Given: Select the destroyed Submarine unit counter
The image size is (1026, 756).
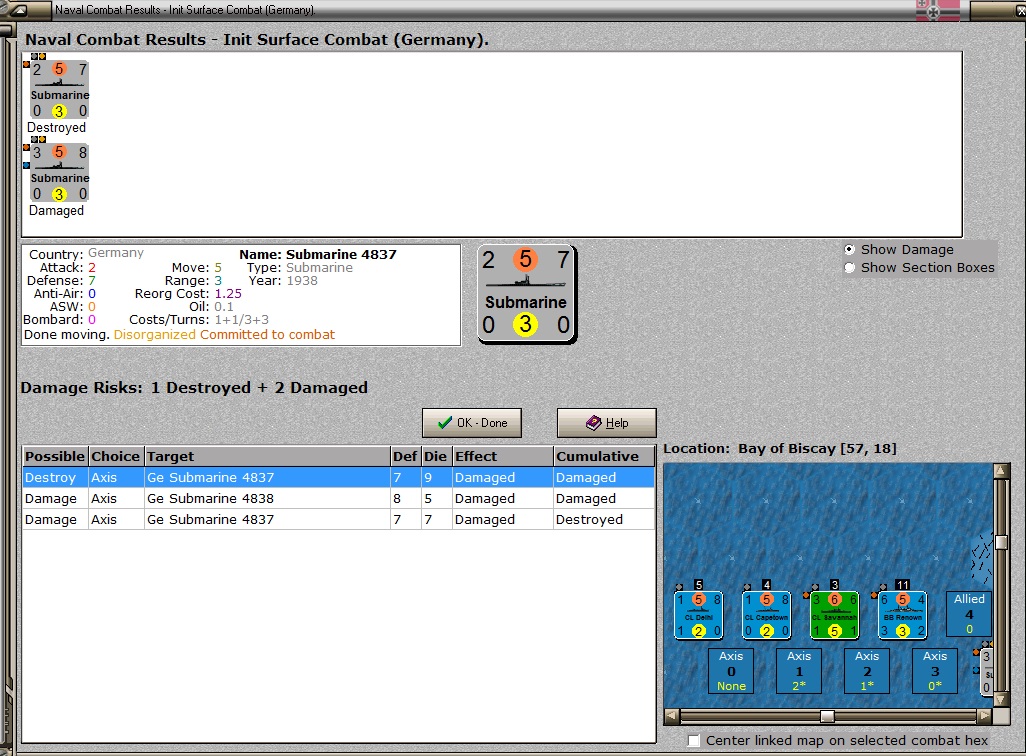Looking at the screenshot, I should click(x=60, y=90).
